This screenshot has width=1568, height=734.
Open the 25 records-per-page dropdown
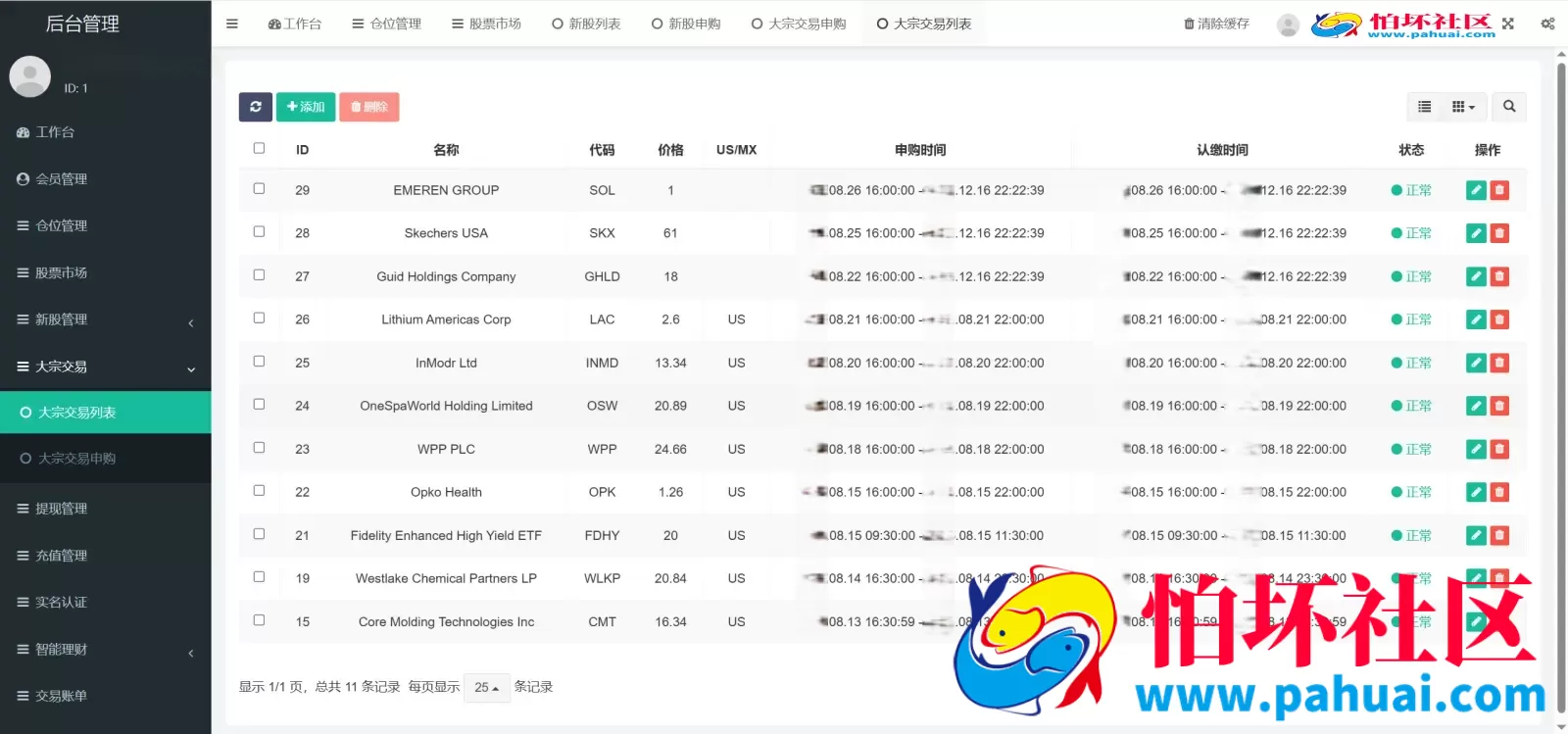pyautogui.click(x=487, y=688)
